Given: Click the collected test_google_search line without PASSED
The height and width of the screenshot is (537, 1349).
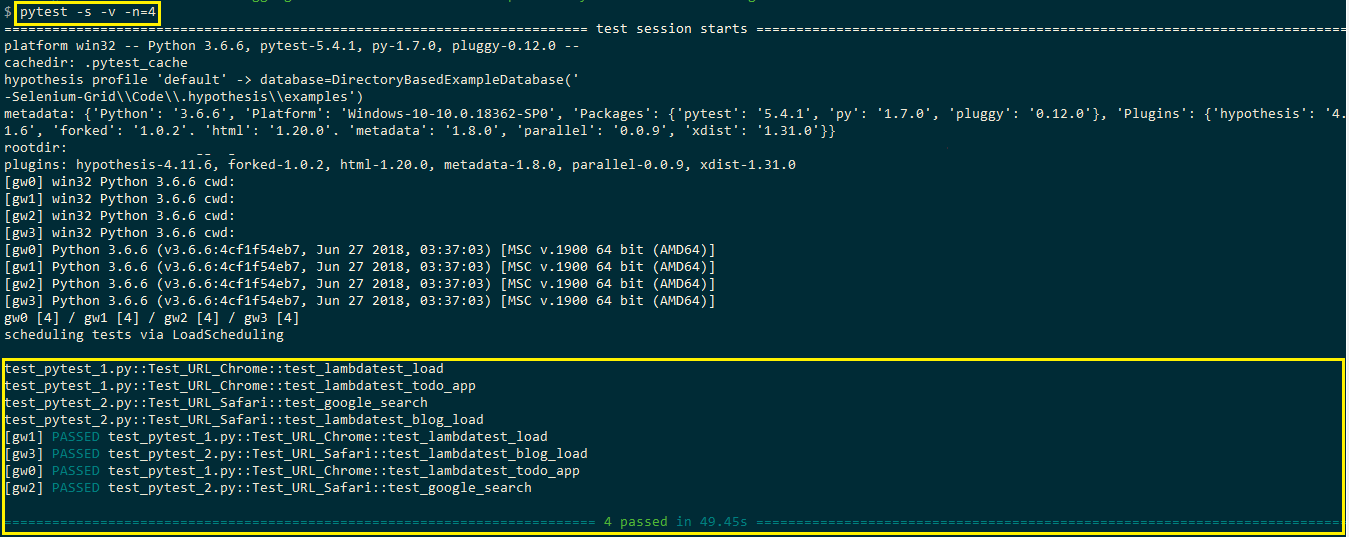Looking at the screenshot, I should [216, 403].
